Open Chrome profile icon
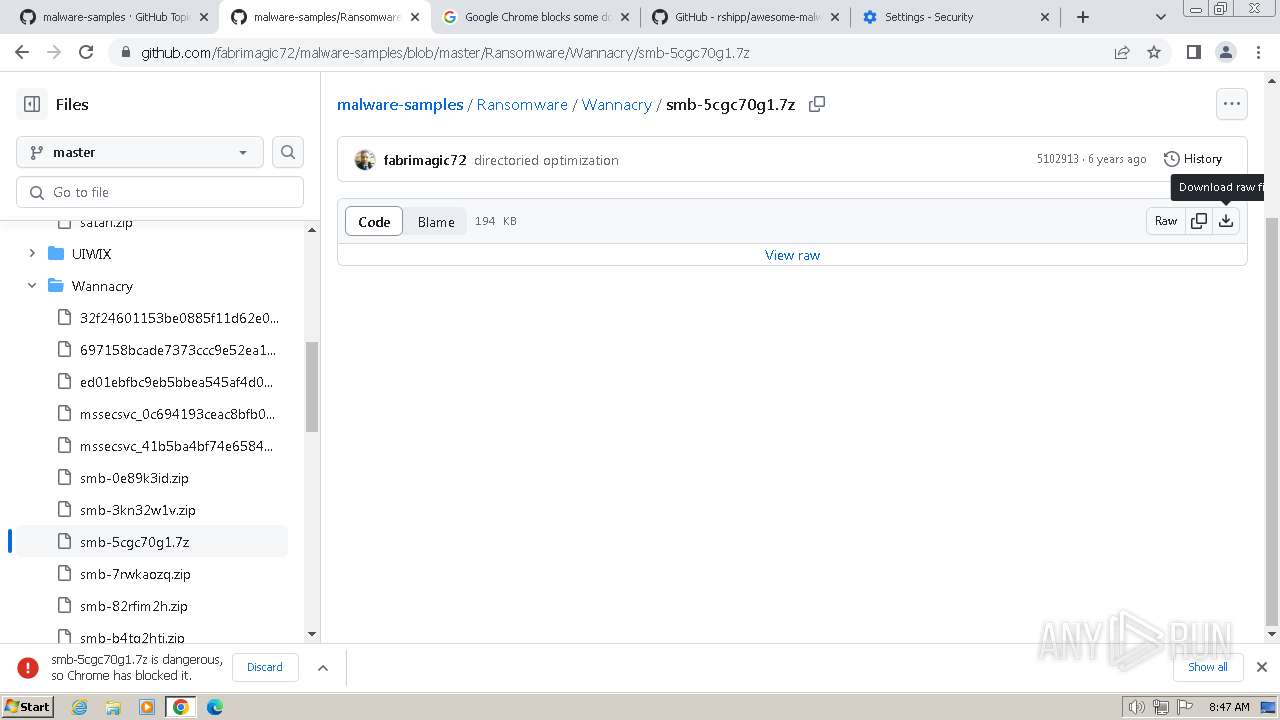Screen dimensions: 1280x720 click(x=1225, y=52)
